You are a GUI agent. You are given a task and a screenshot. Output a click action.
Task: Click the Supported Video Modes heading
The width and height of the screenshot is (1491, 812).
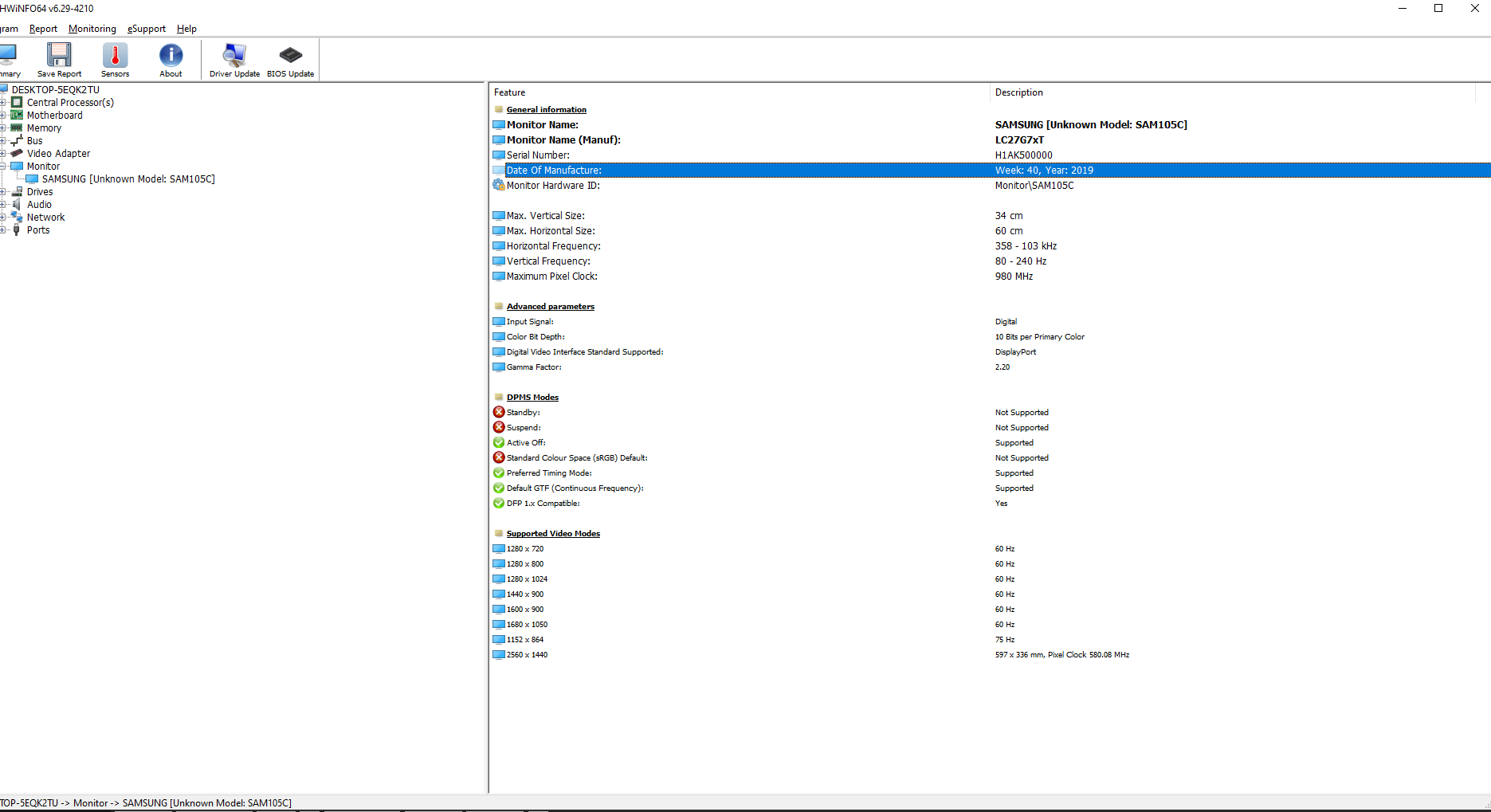[x=553, y=533]
